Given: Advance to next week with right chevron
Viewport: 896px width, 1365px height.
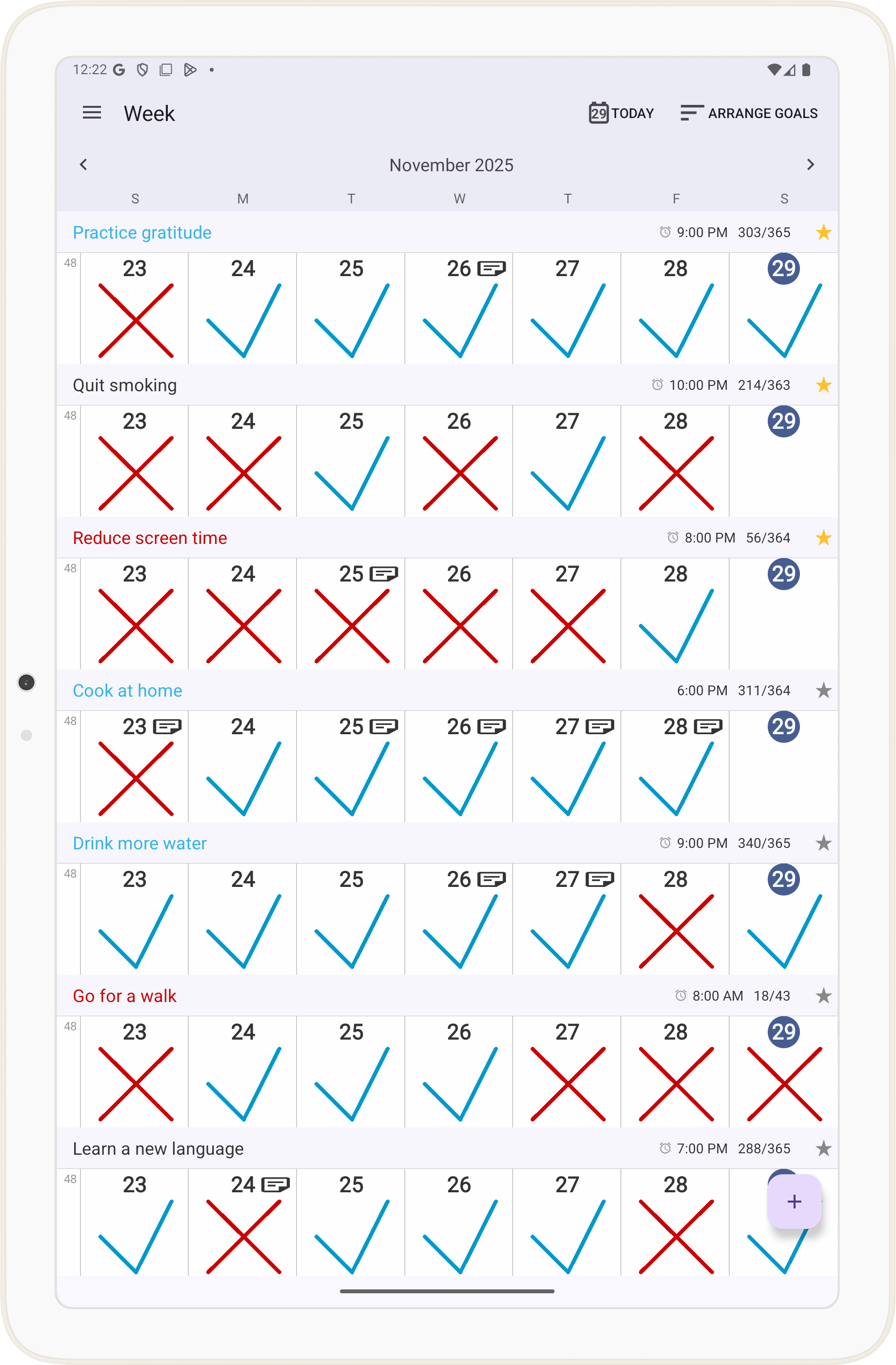Looking at the screenshot, I should [x=810, y=164].
